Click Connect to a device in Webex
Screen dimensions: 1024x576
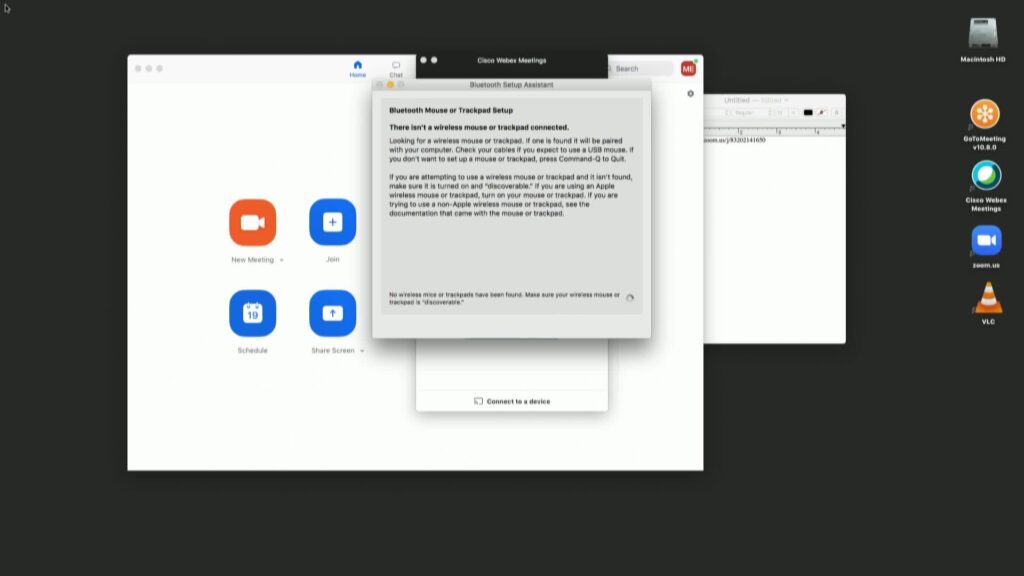[512, 401]
